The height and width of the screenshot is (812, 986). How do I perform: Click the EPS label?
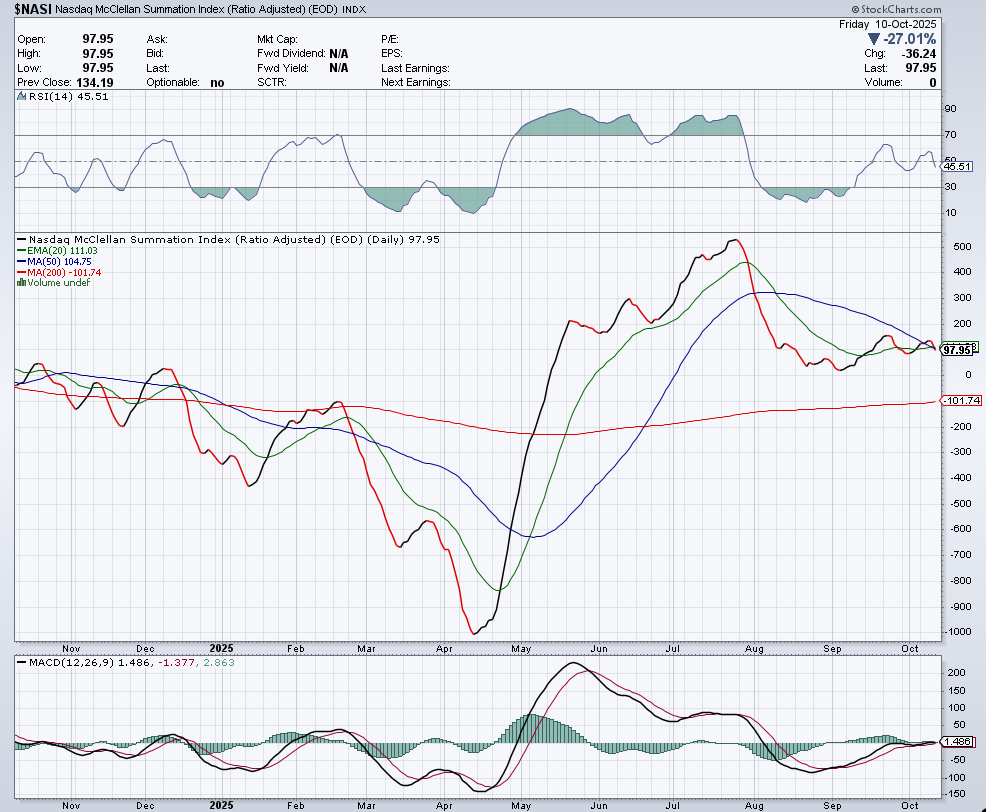pyautogui.click(x=392, y=53)
